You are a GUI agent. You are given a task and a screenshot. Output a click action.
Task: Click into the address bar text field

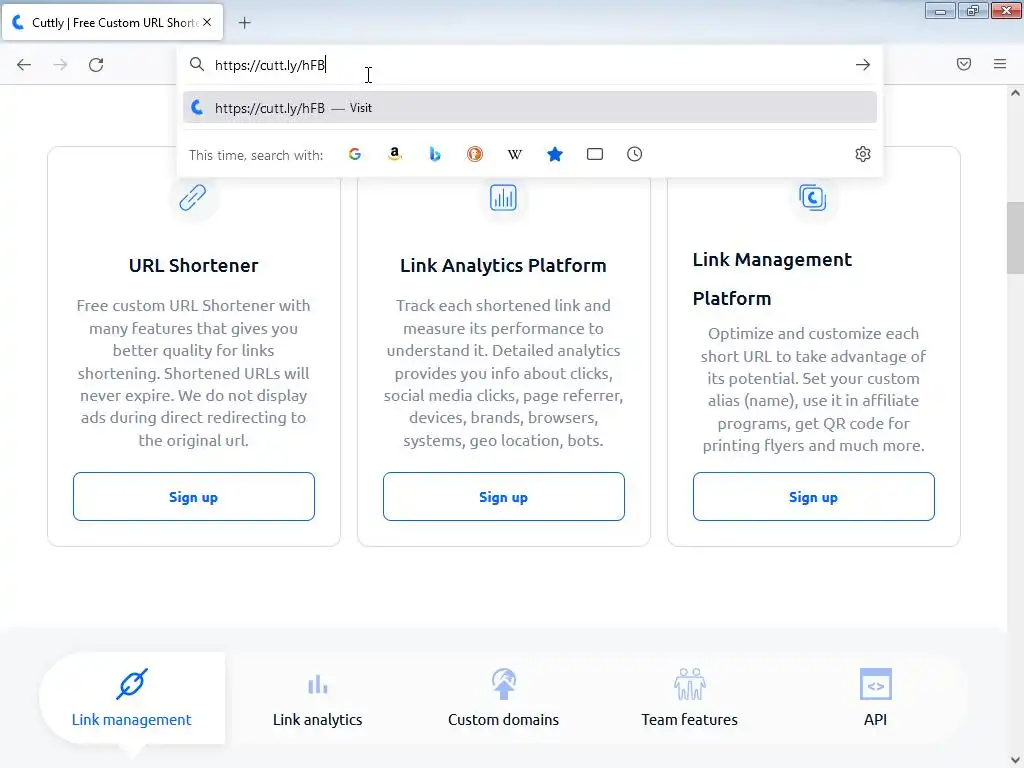(x=529, y=65)
